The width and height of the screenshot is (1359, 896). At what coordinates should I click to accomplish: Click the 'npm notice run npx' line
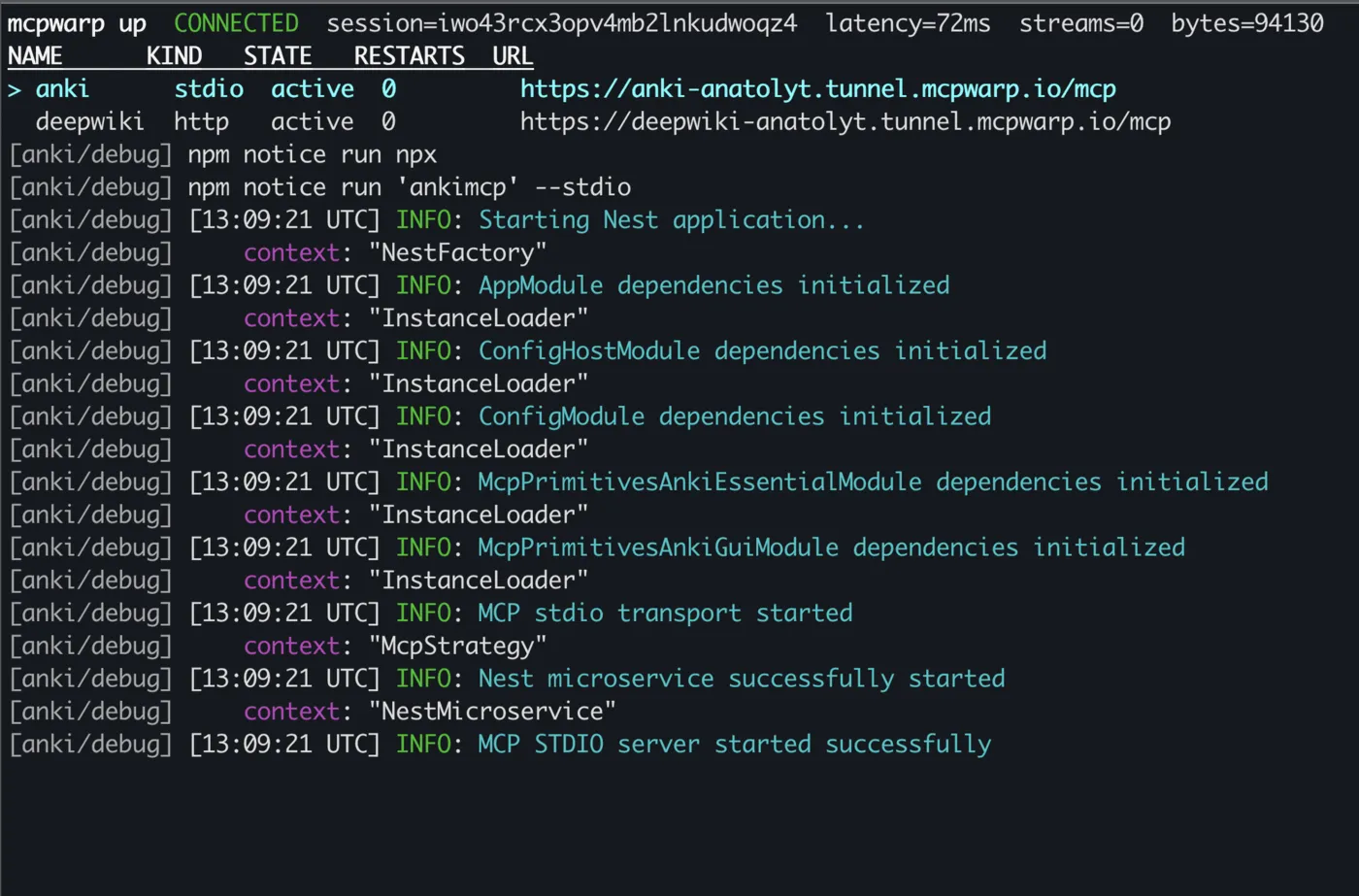pos(313,155)
